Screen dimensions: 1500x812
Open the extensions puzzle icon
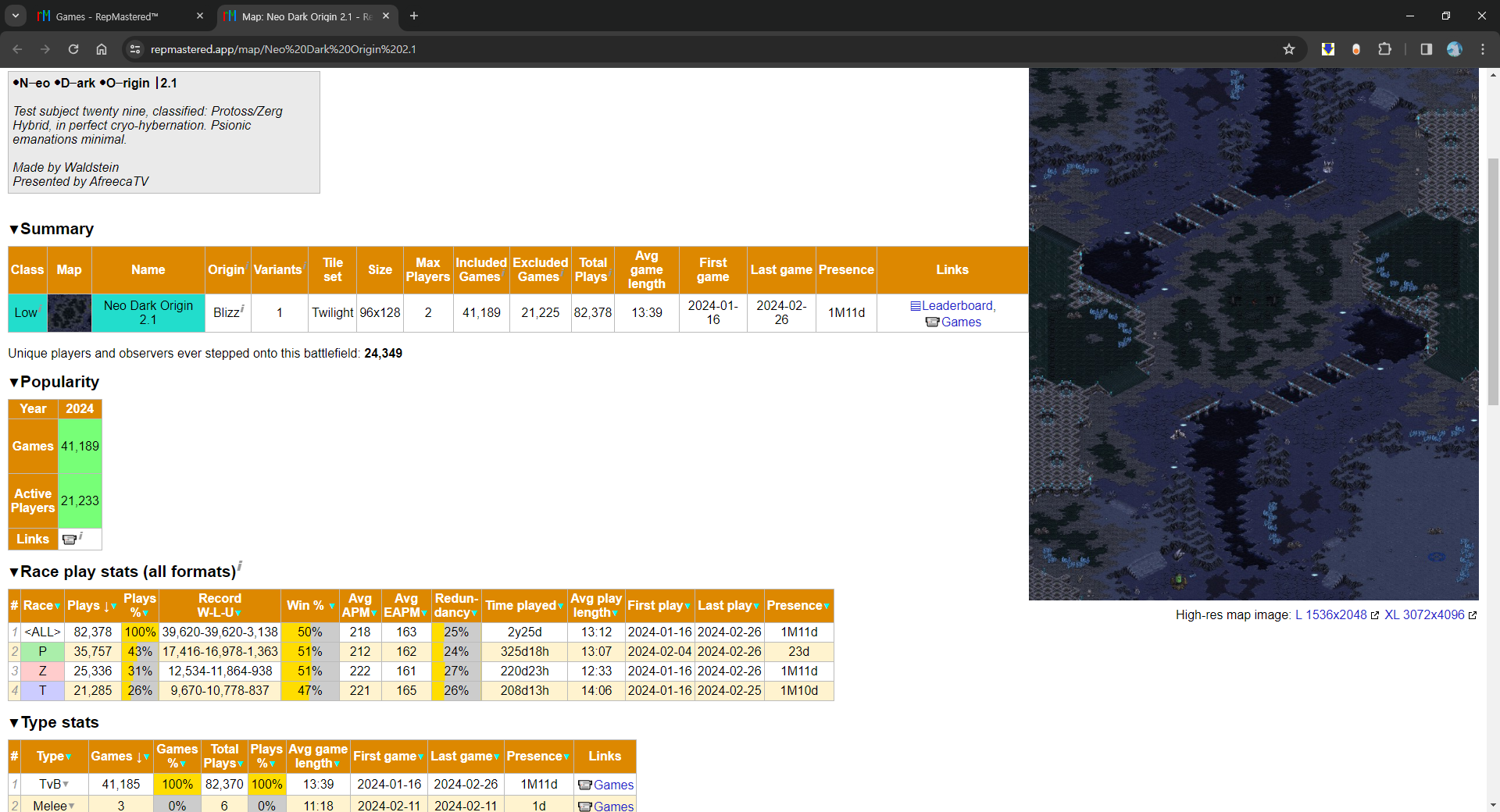click(x=1384, y=49)
